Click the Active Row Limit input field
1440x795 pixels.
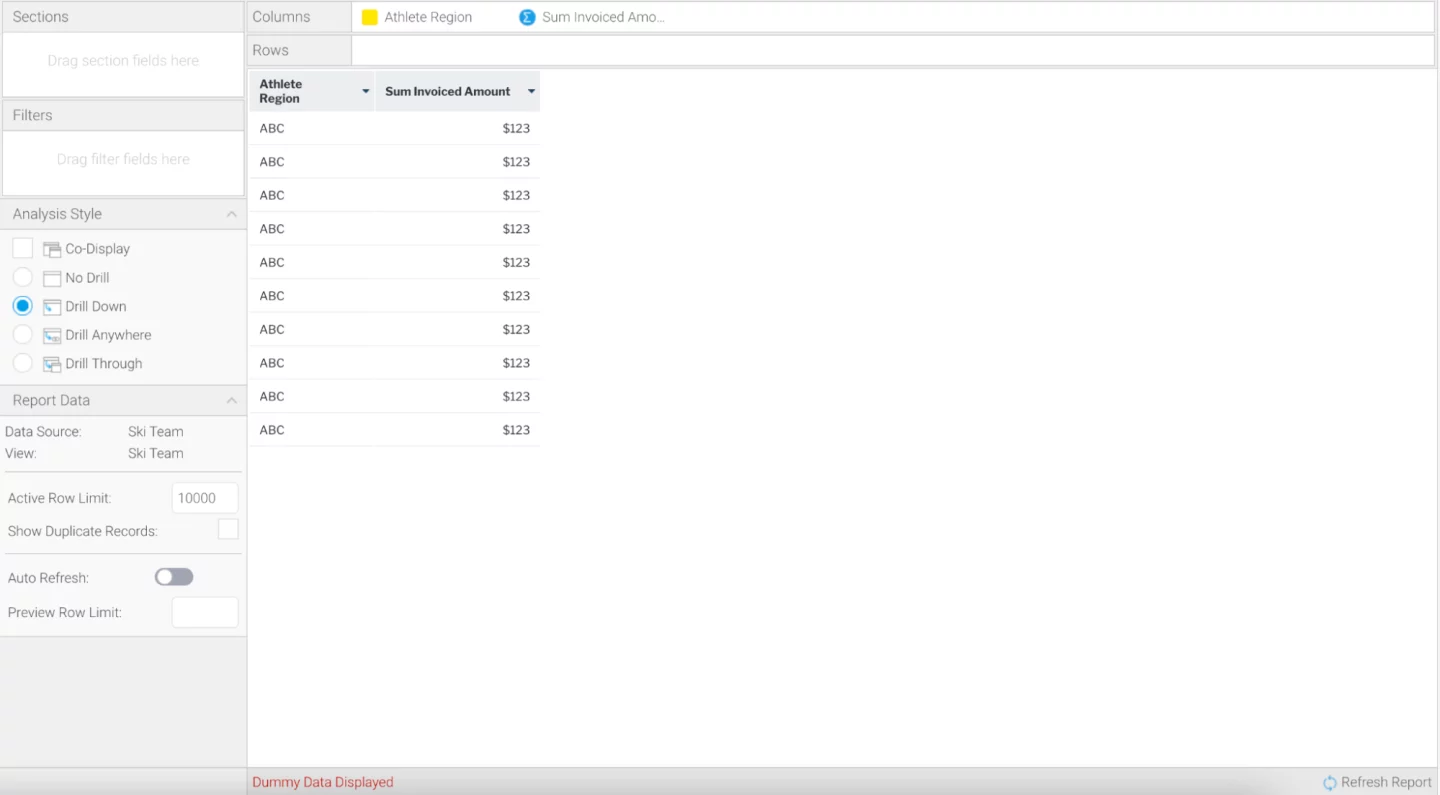tap(205, 498)
